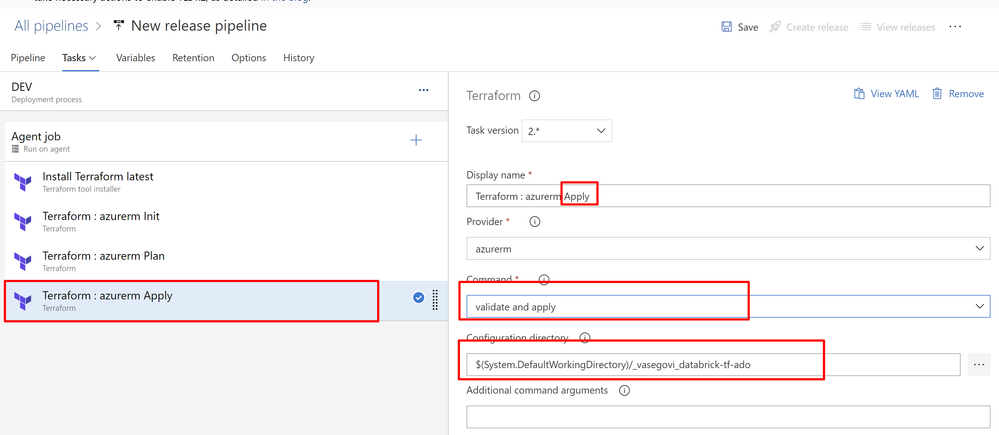Select the Terraform : azurerm Apply task
999x435 pixels.
click(226, 301)
